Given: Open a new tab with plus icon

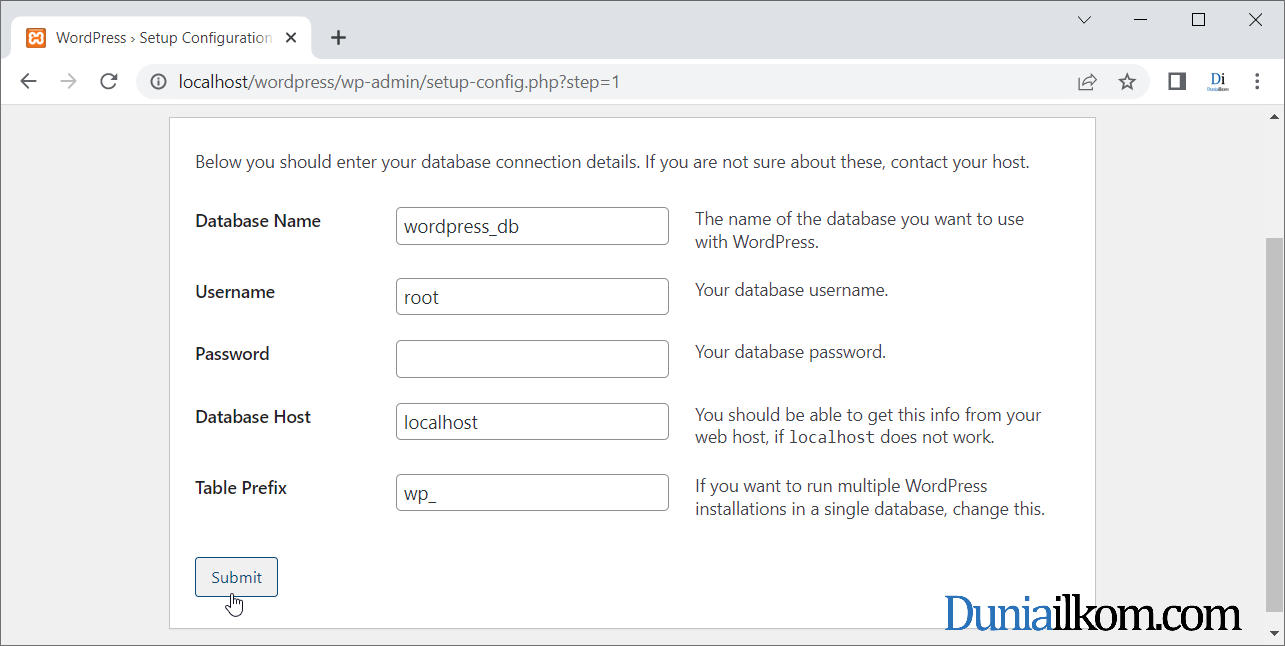Looking at the screenshot, I should pyautogui.click(x=338, y=38).
